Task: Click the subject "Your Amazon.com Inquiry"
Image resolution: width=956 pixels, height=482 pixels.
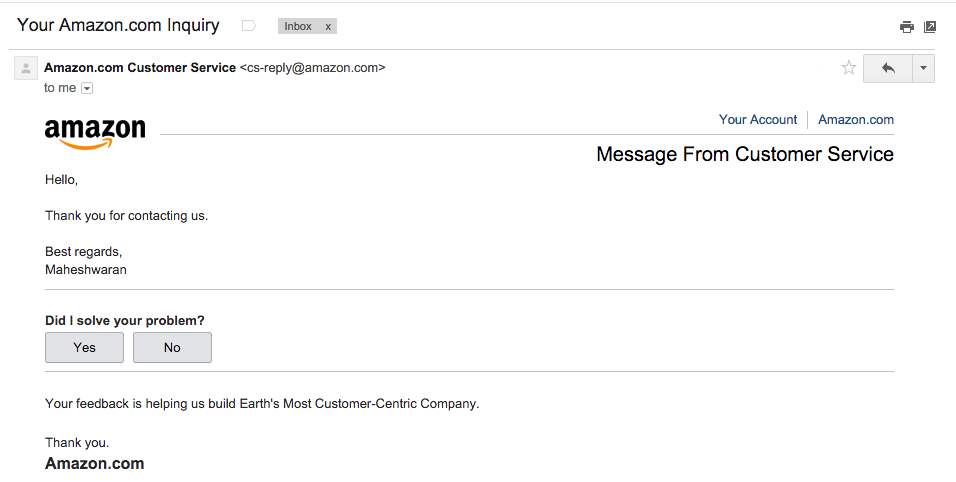Action: [121, 25]
